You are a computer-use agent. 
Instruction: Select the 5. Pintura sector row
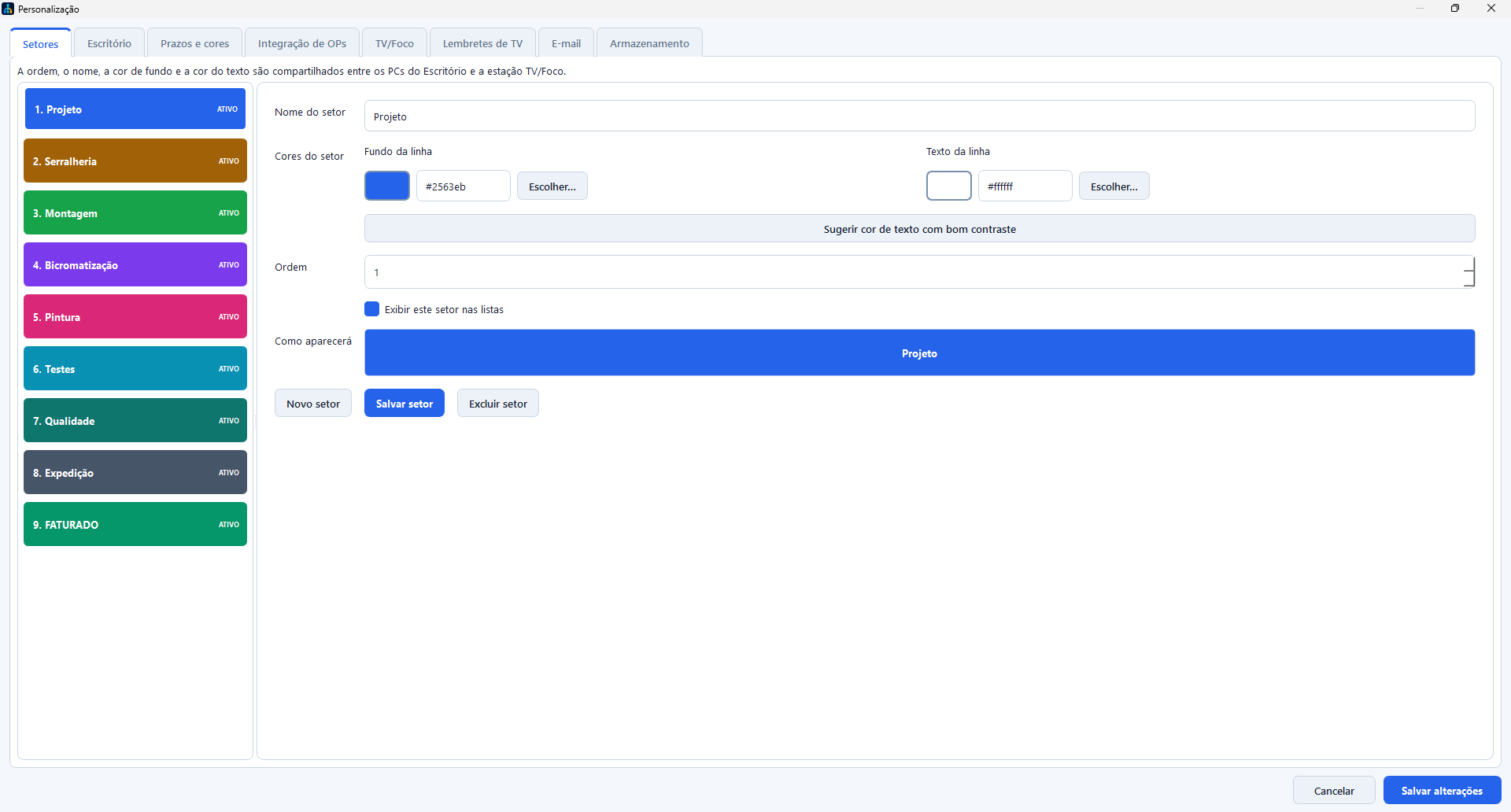135,316
